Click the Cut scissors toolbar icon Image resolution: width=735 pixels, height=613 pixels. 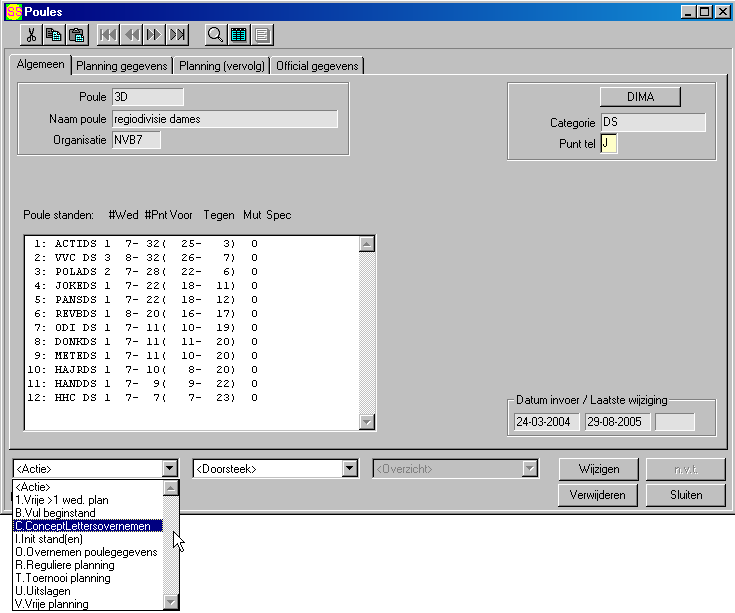[x=31, y=35]
